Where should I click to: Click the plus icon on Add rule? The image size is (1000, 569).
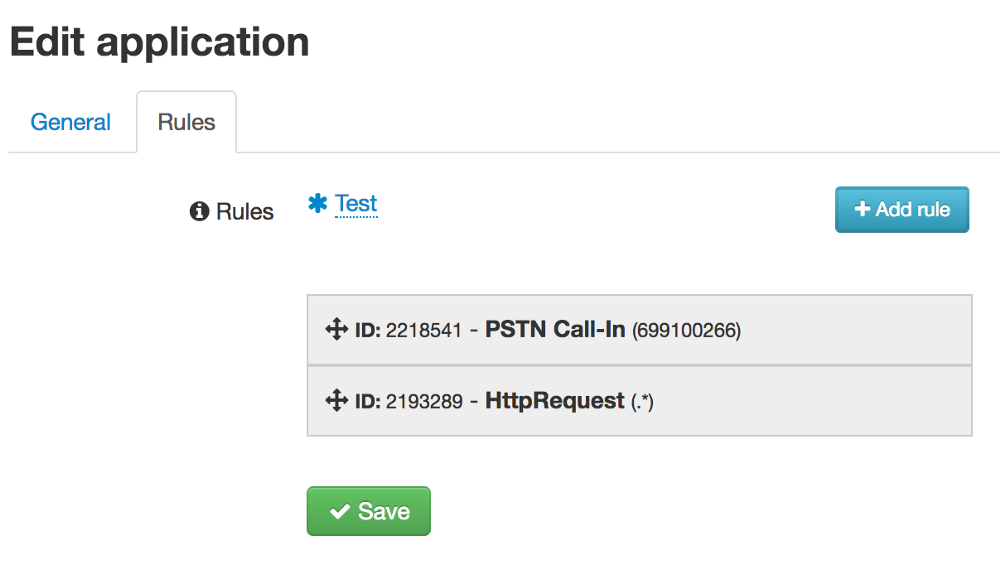pos(862,209)
